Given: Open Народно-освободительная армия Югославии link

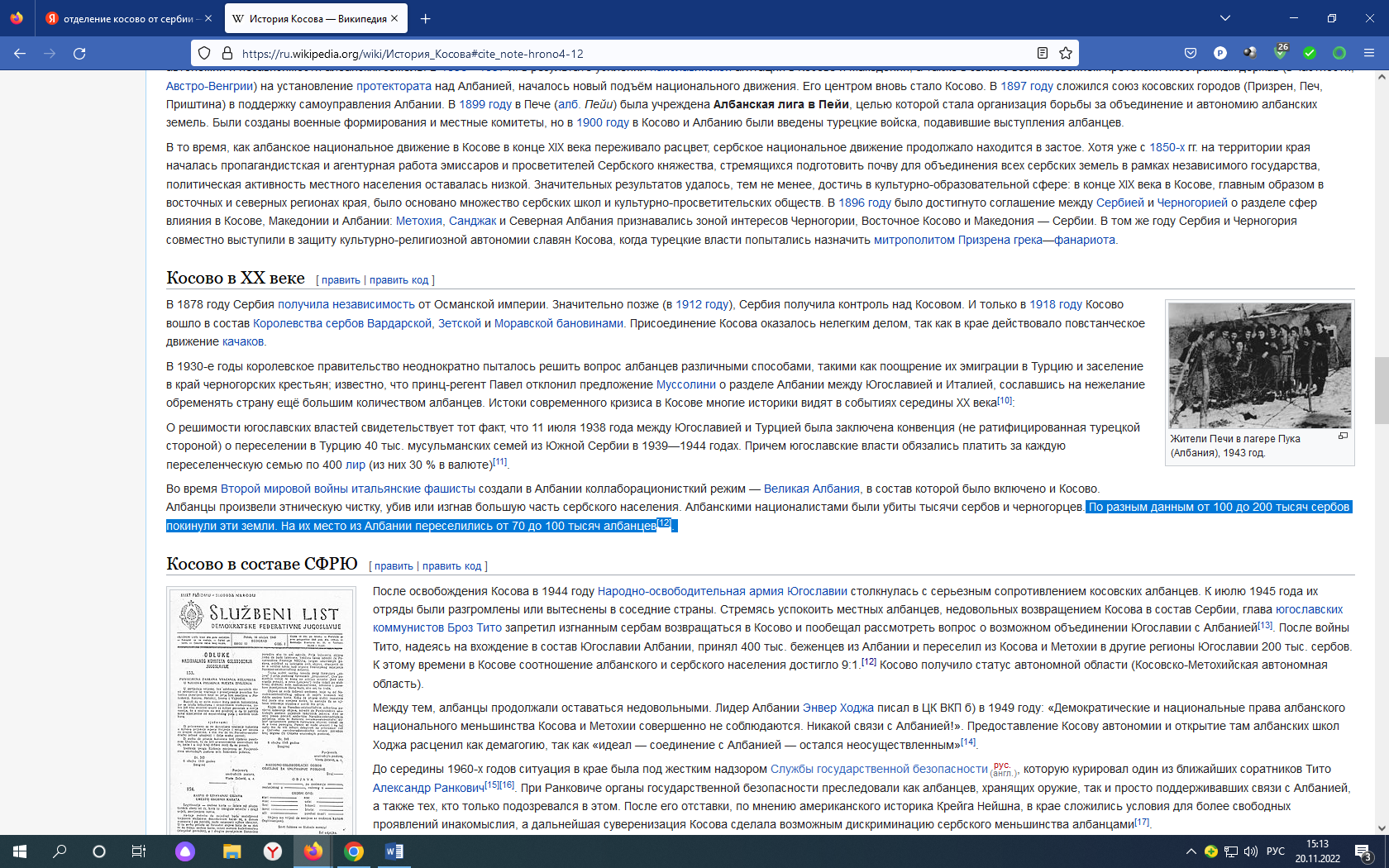Looking at the screenshot, I should pos(723,591).
